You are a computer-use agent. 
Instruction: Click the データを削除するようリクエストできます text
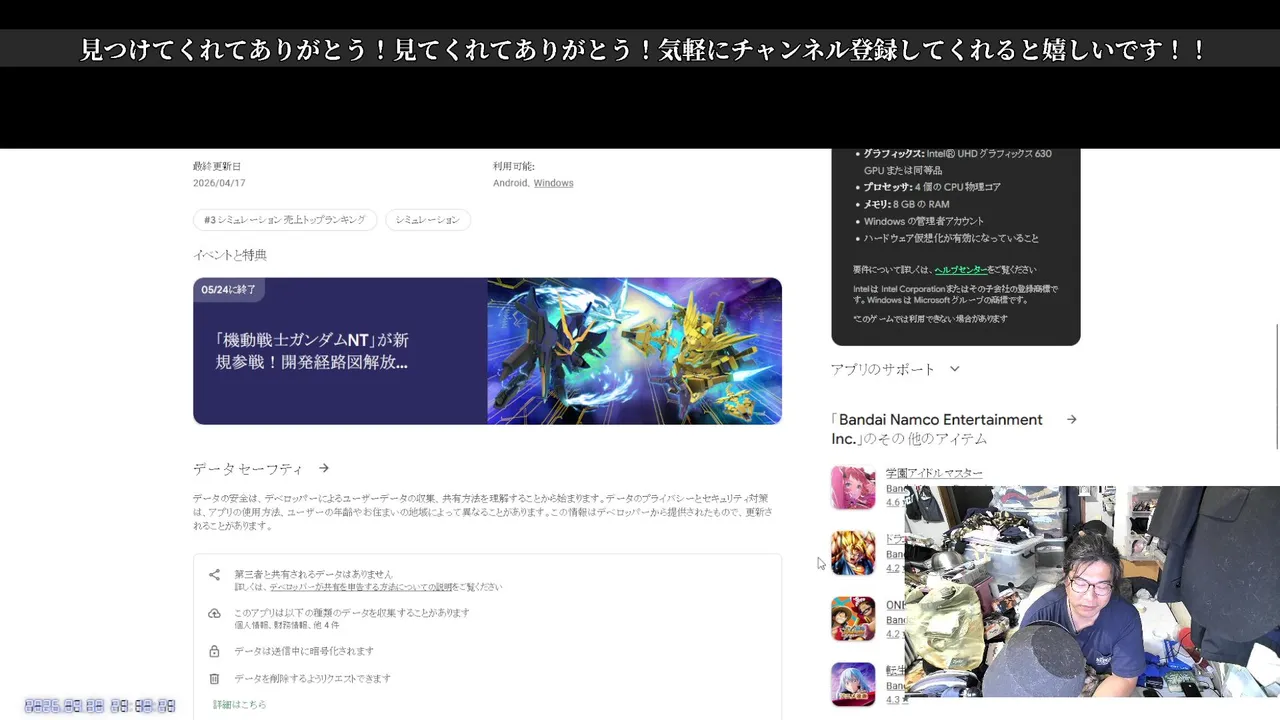tap(312, 678)
